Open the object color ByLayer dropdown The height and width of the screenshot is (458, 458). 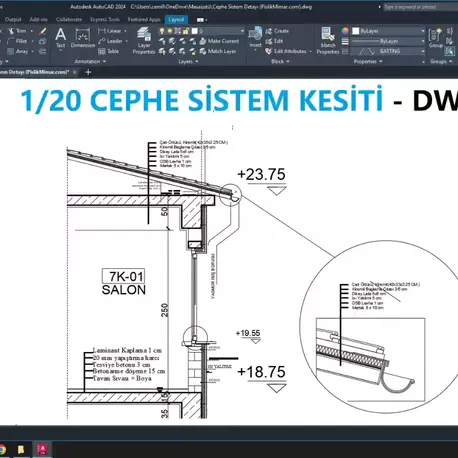tap(423, 31)
